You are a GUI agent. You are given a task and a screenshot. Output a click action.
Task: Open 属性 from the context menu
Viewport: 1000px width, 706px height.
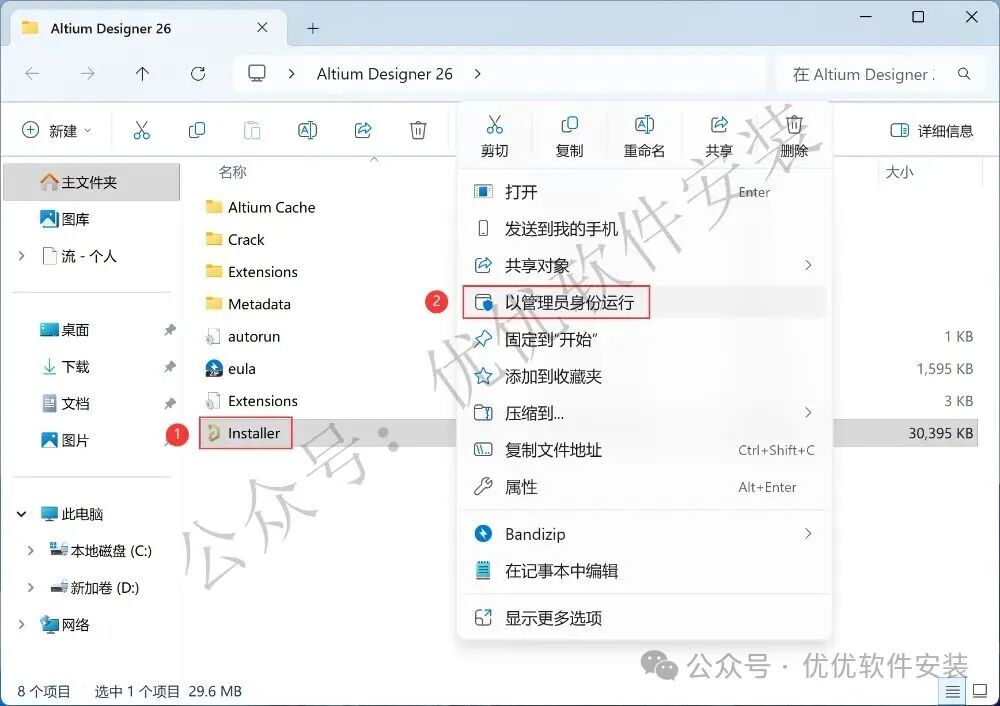[645, 487]
